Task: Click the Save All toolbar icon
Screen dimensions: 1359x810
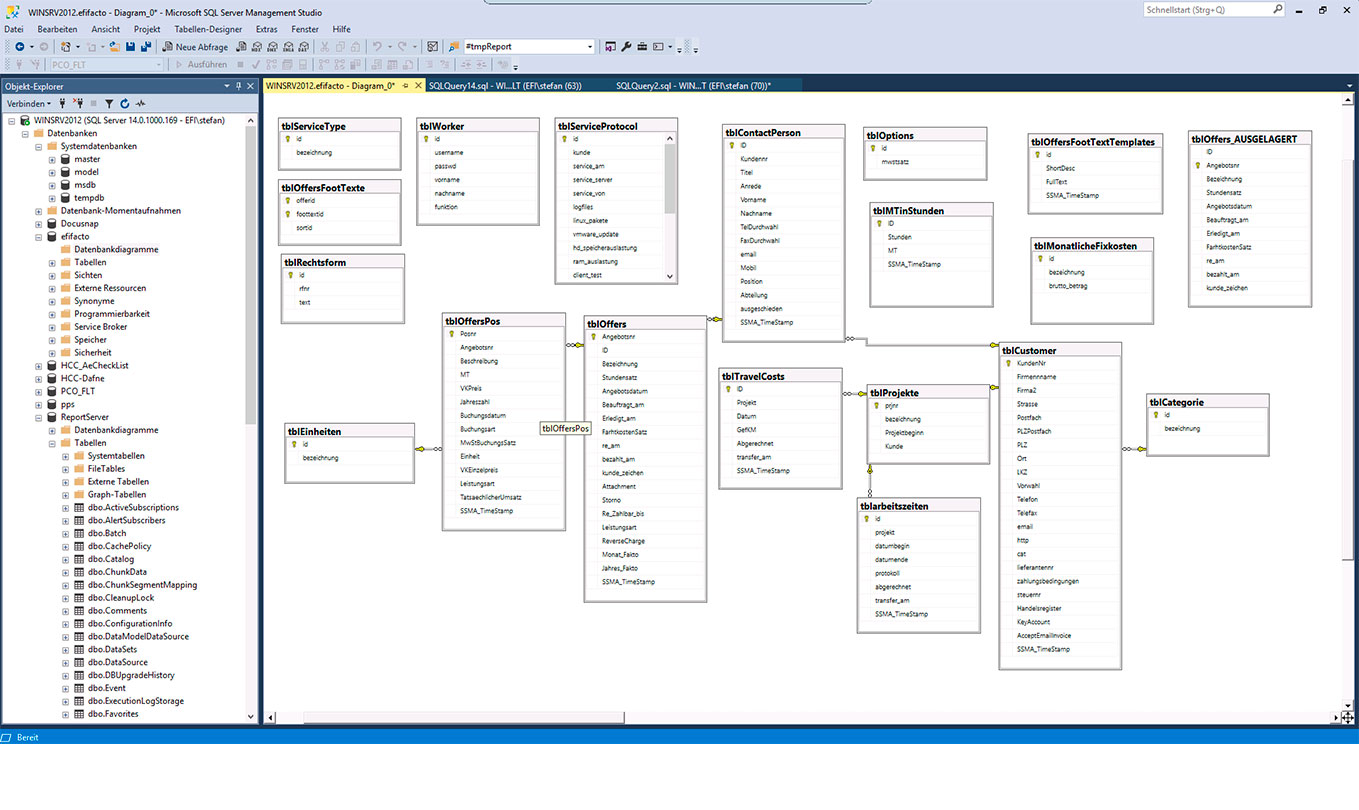Action: coord(146,47)
